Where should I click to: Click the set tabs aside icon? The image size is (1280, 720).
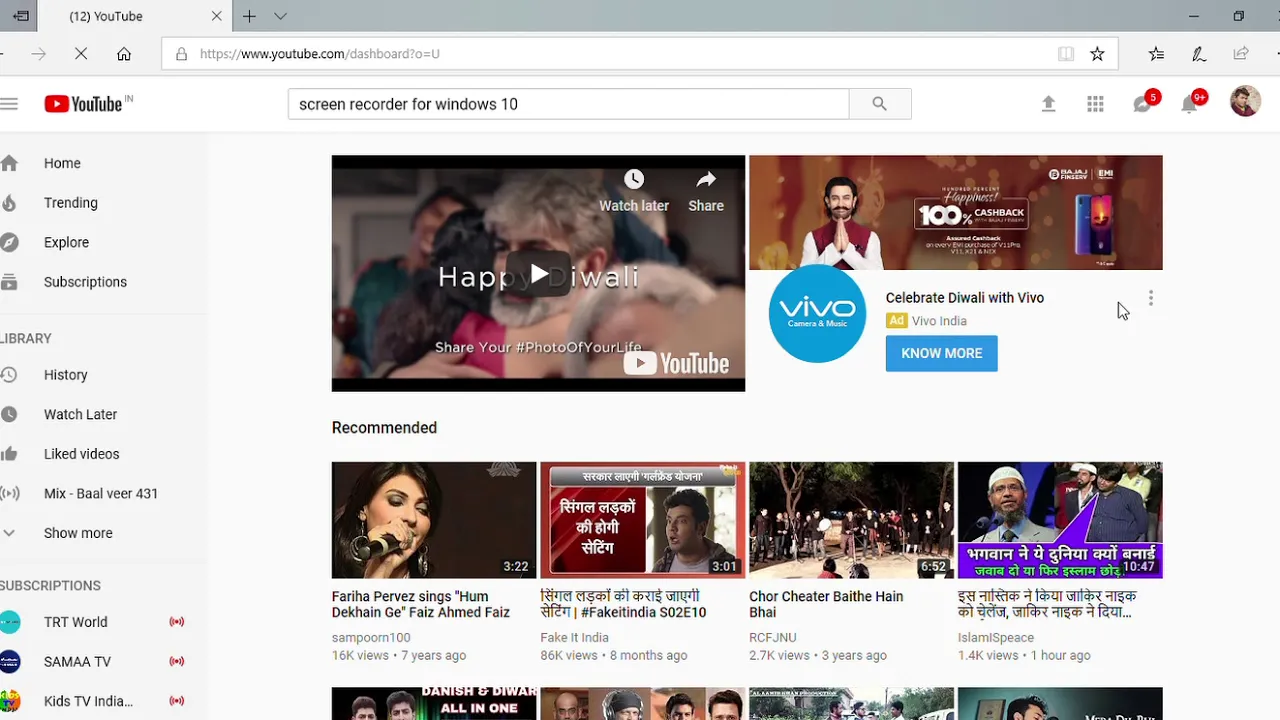20,16
